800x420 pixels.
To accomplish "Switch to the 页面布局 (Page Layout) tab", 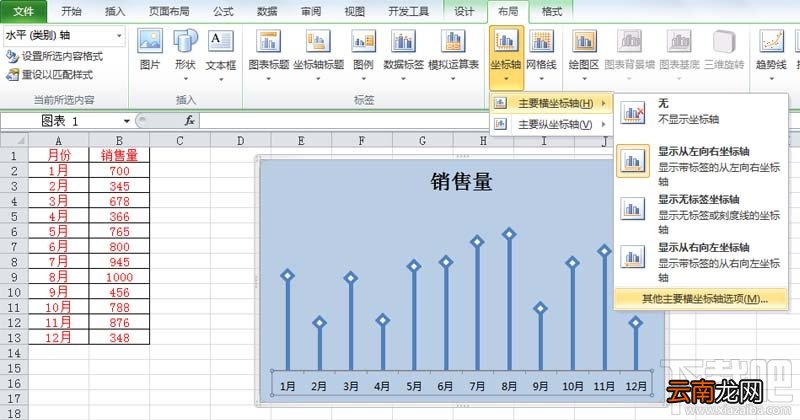I will [169, 11].
